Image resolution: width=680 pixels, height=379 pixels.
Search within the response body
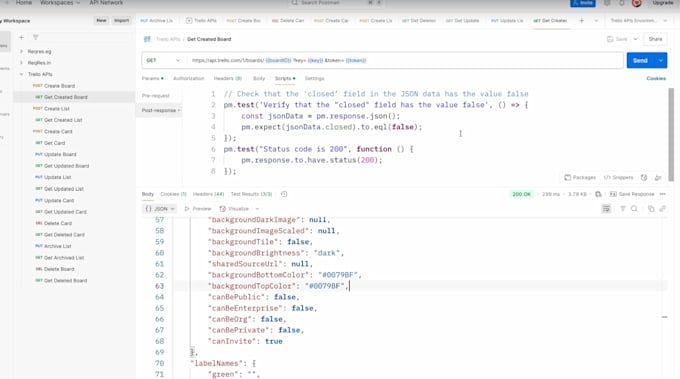coord(634,209)
